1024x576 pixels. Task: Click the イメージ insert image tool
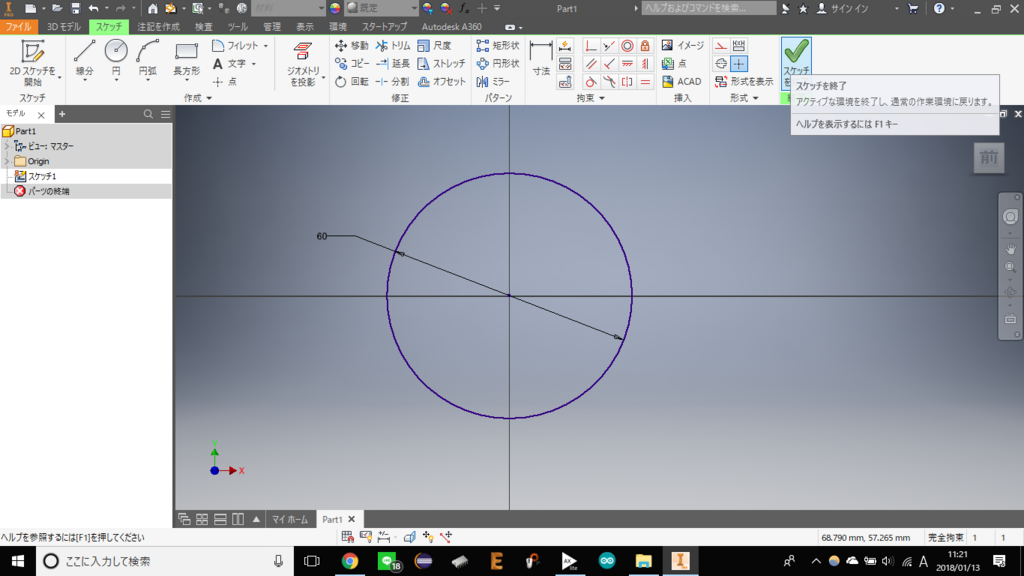(682, 46)
